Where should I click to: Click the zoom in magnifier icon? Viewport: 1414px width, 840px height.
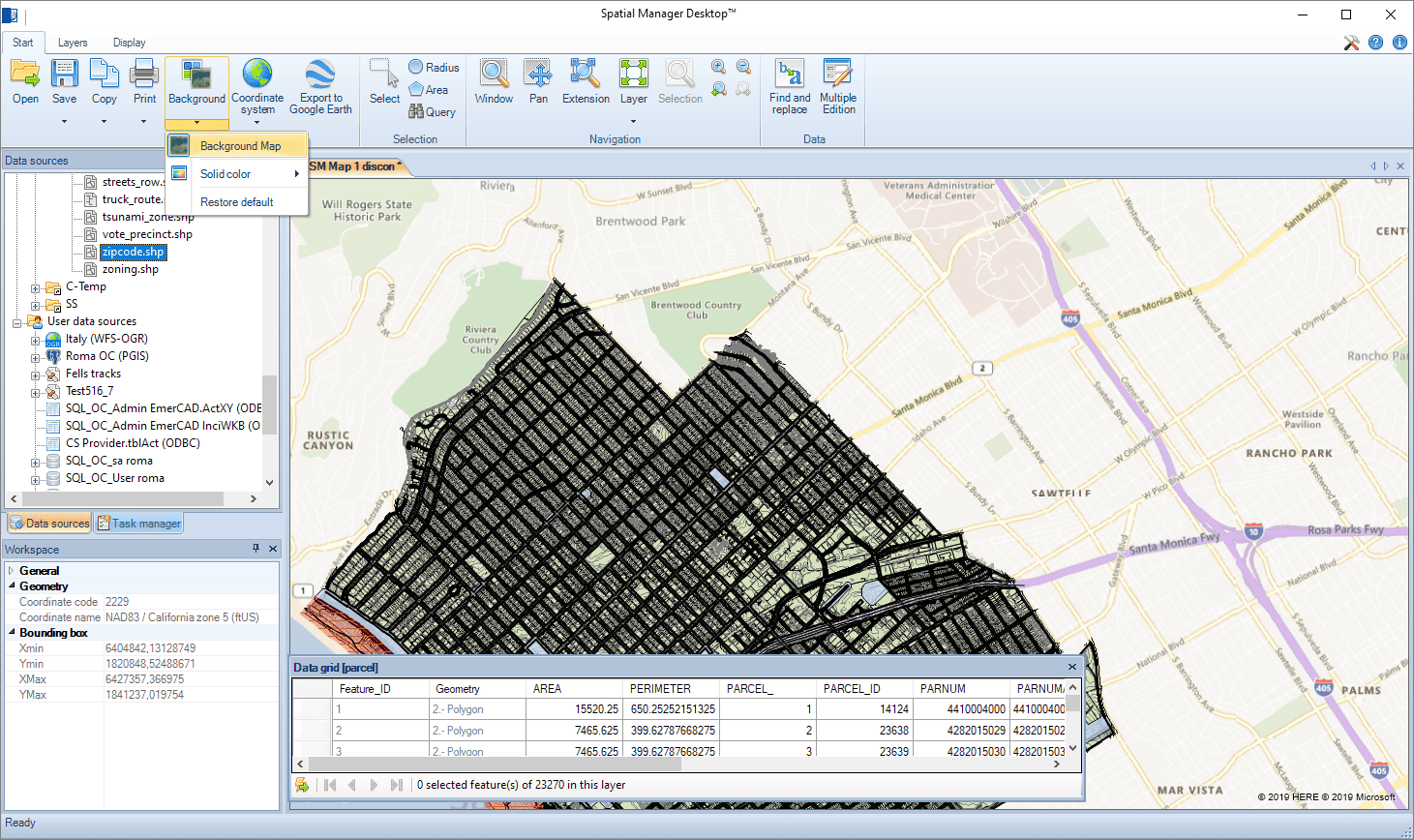click(719, 67)
